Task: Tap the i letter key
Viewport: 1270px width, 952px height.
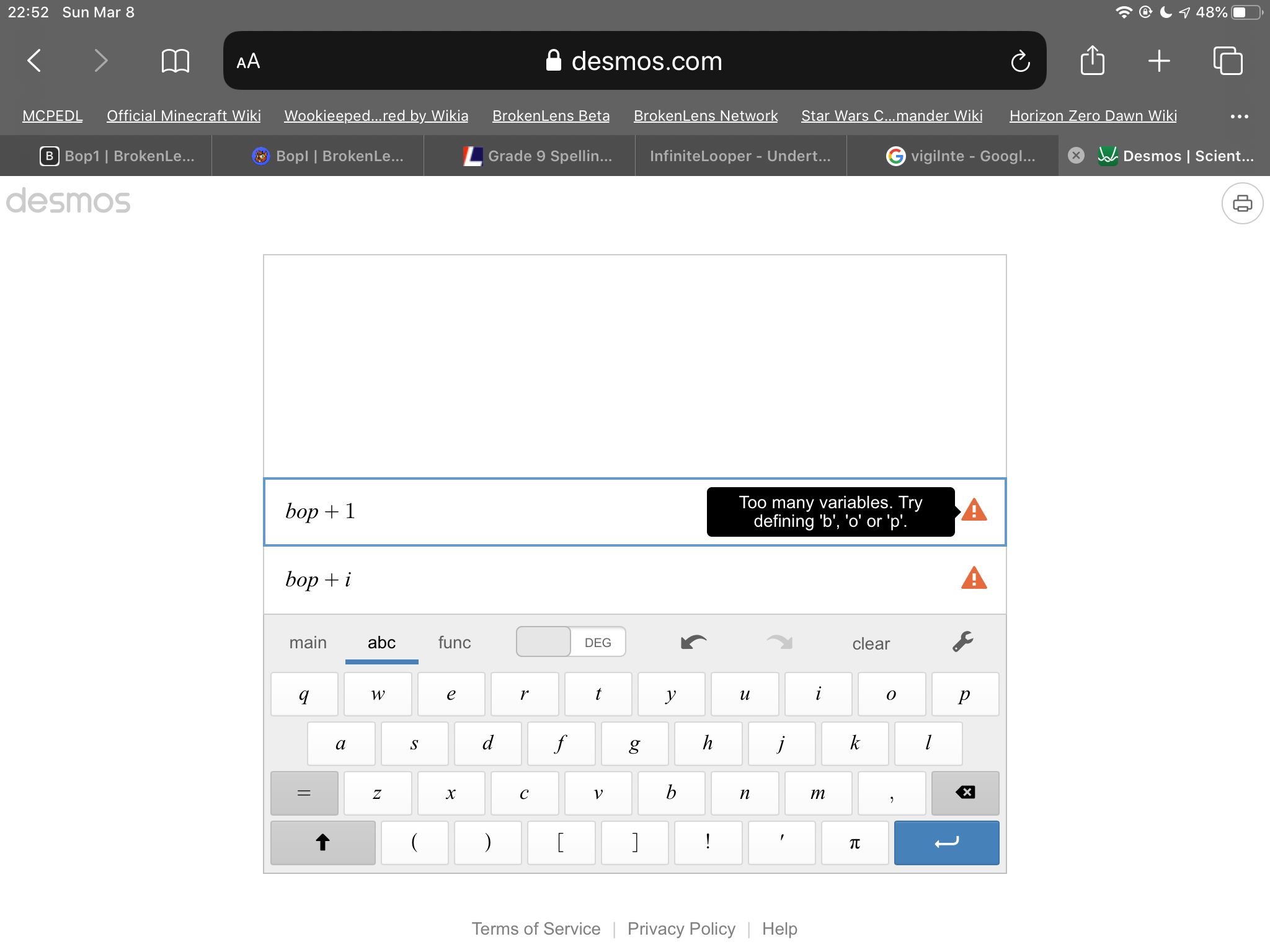Action: (818, 694)
